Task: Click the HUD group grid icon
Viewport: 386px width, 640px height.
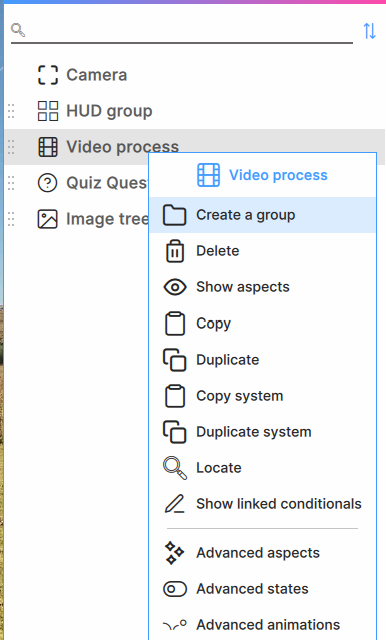Action: click(48, 111)
